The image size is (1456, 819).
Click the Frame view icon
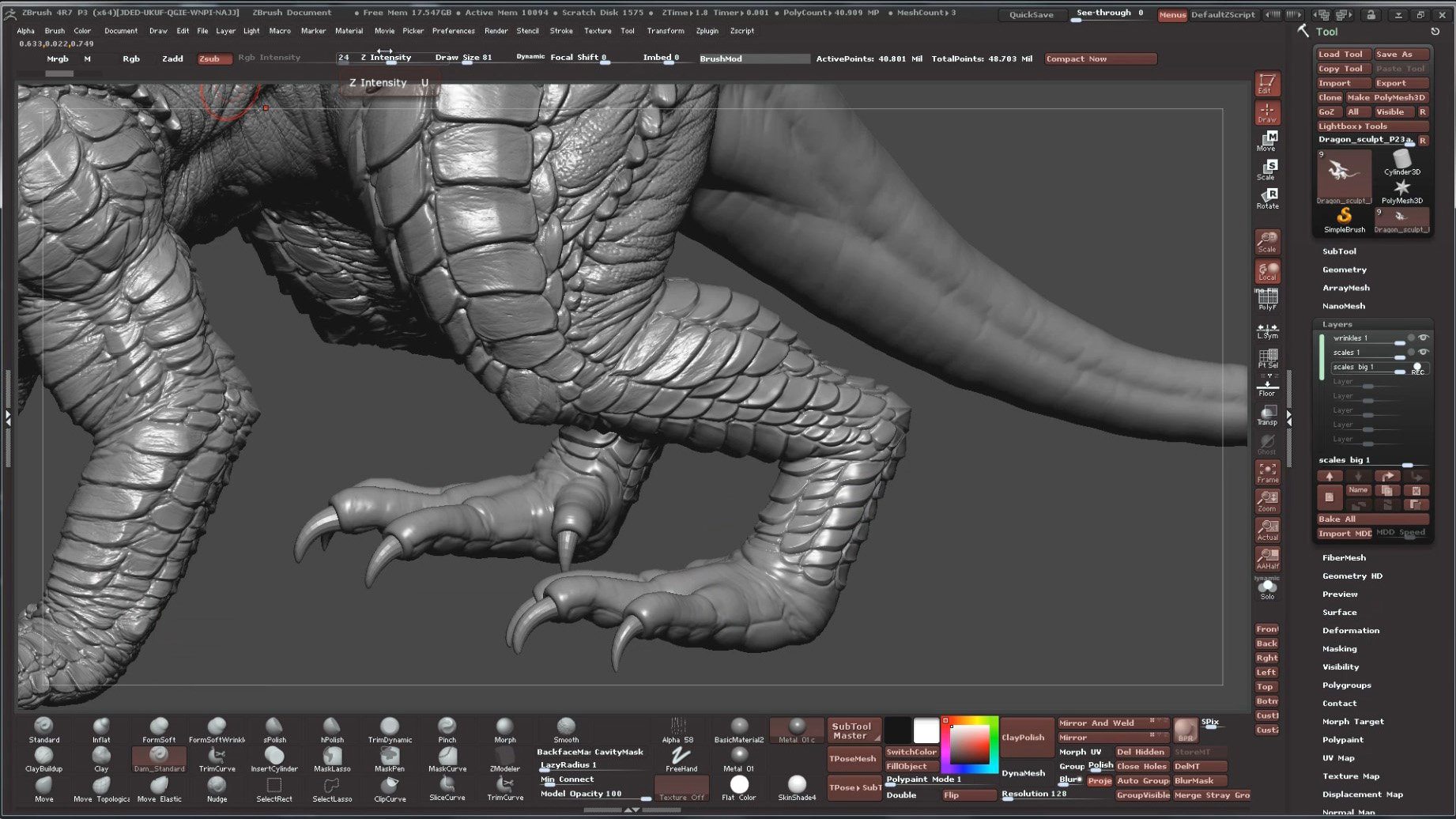1267,473
